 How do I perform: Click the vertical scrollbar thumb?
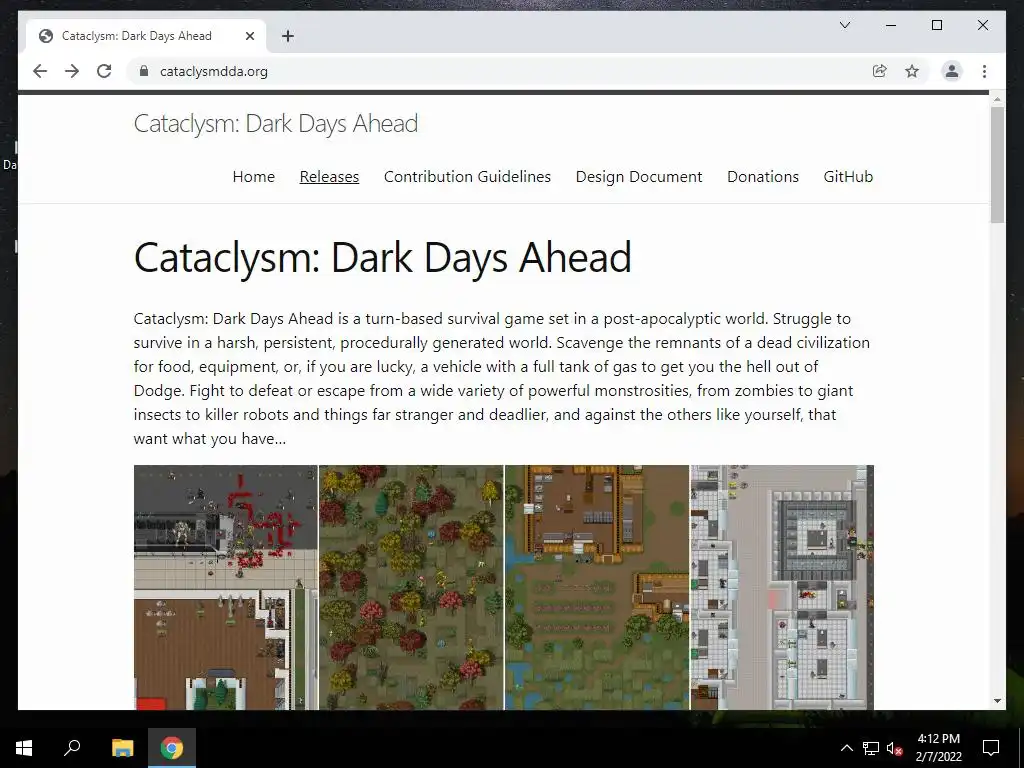tap(997, 165)
